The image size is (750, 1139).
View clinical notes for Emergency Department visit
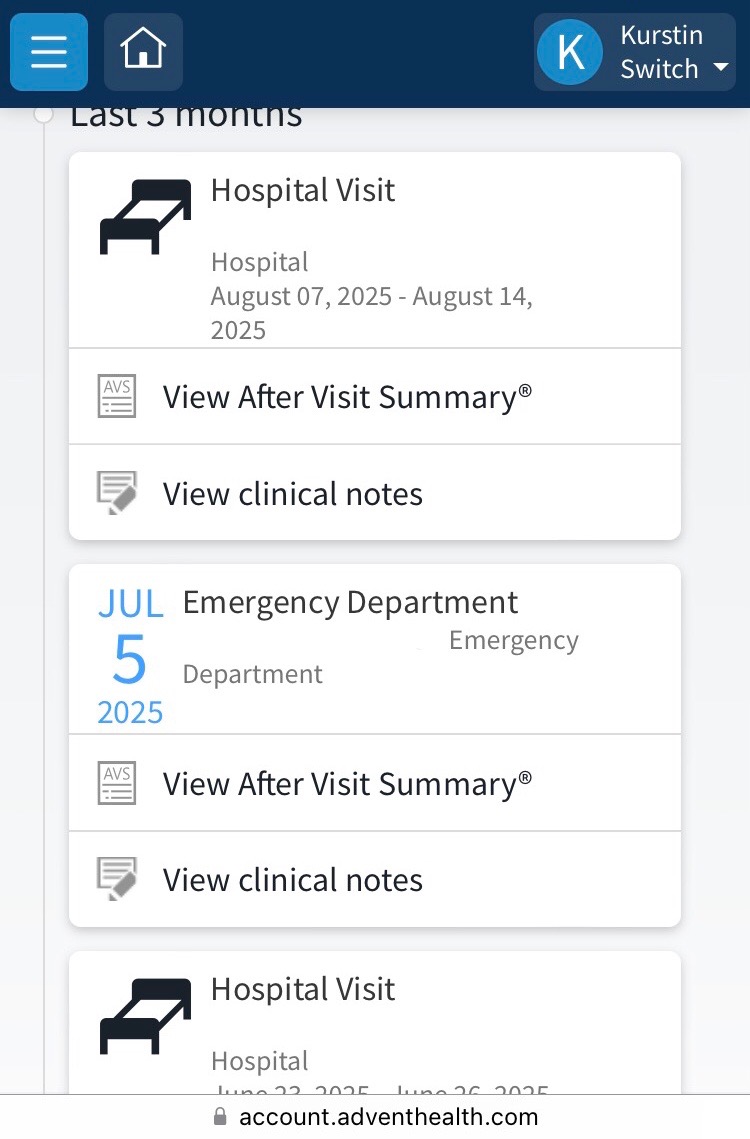[293, 880]
